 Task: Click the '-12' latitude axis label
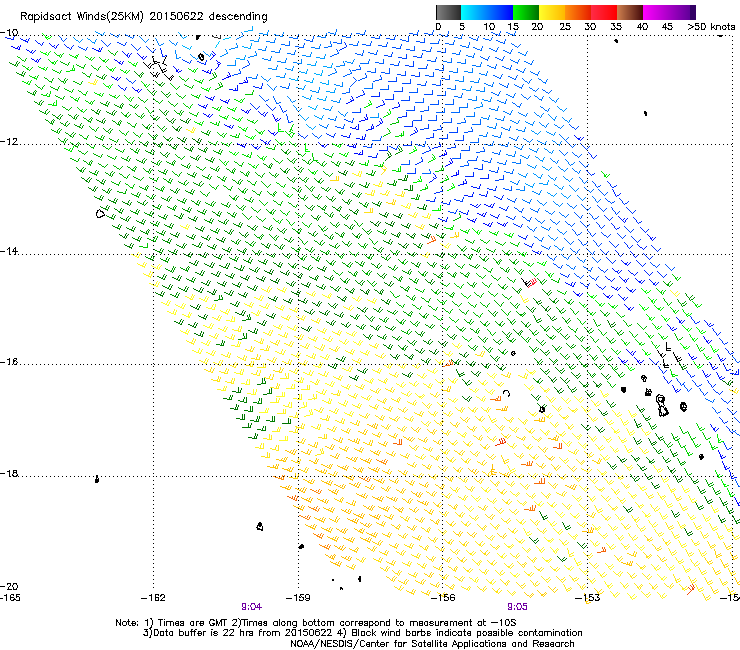point(9,142)
